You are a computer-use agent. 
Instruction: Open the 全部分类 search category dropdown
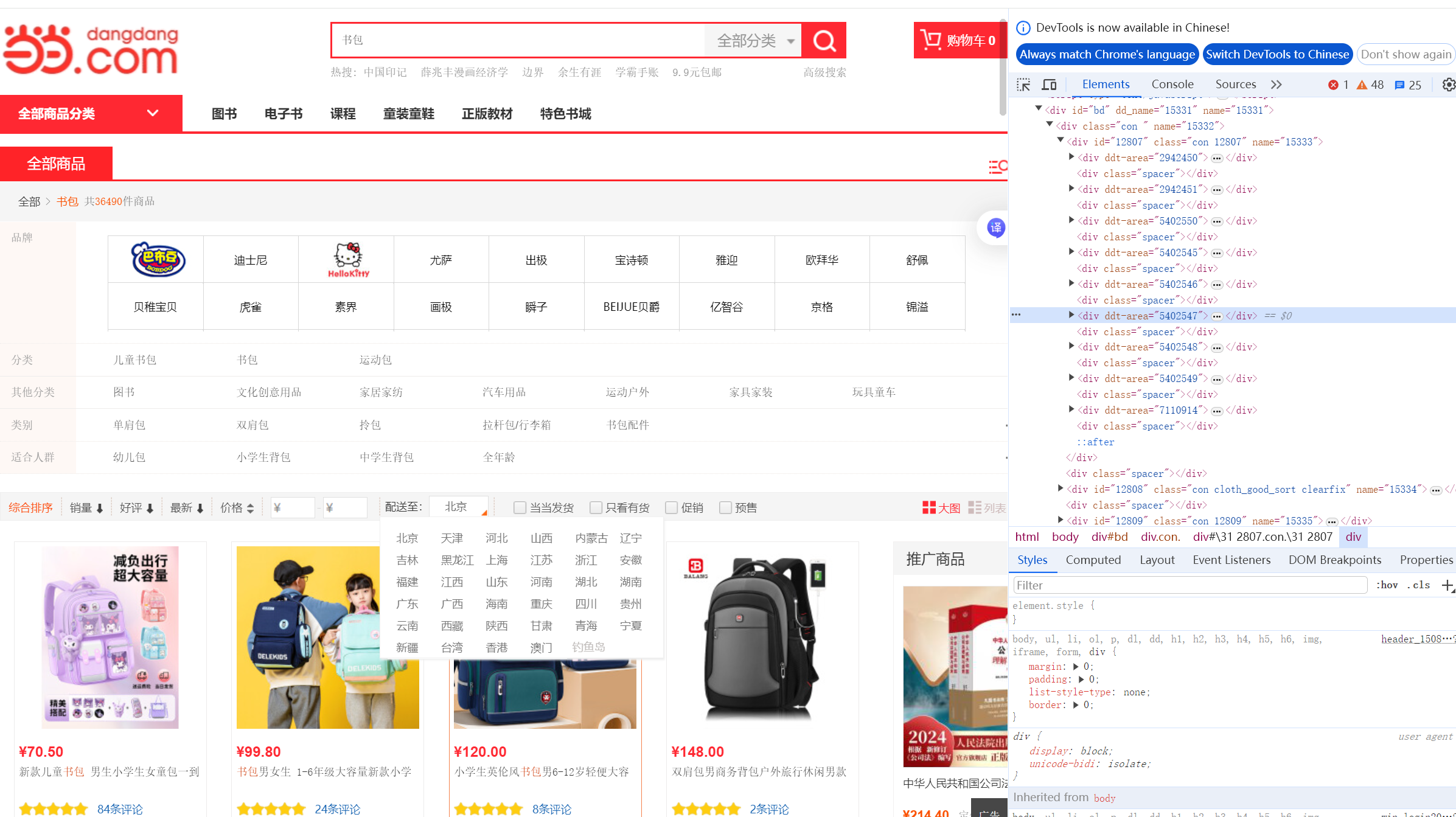click(754, 41)
